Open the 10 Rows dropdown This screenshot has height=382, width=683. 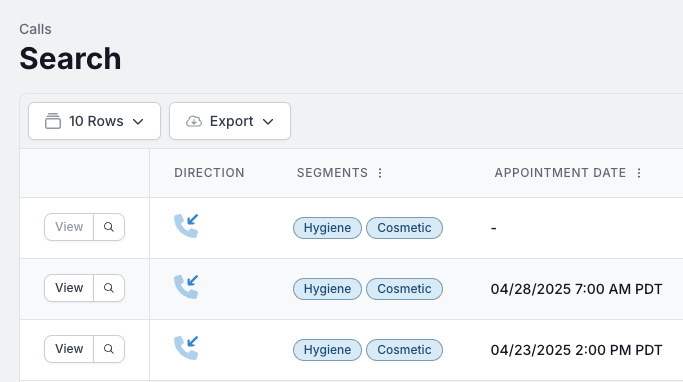94,121
